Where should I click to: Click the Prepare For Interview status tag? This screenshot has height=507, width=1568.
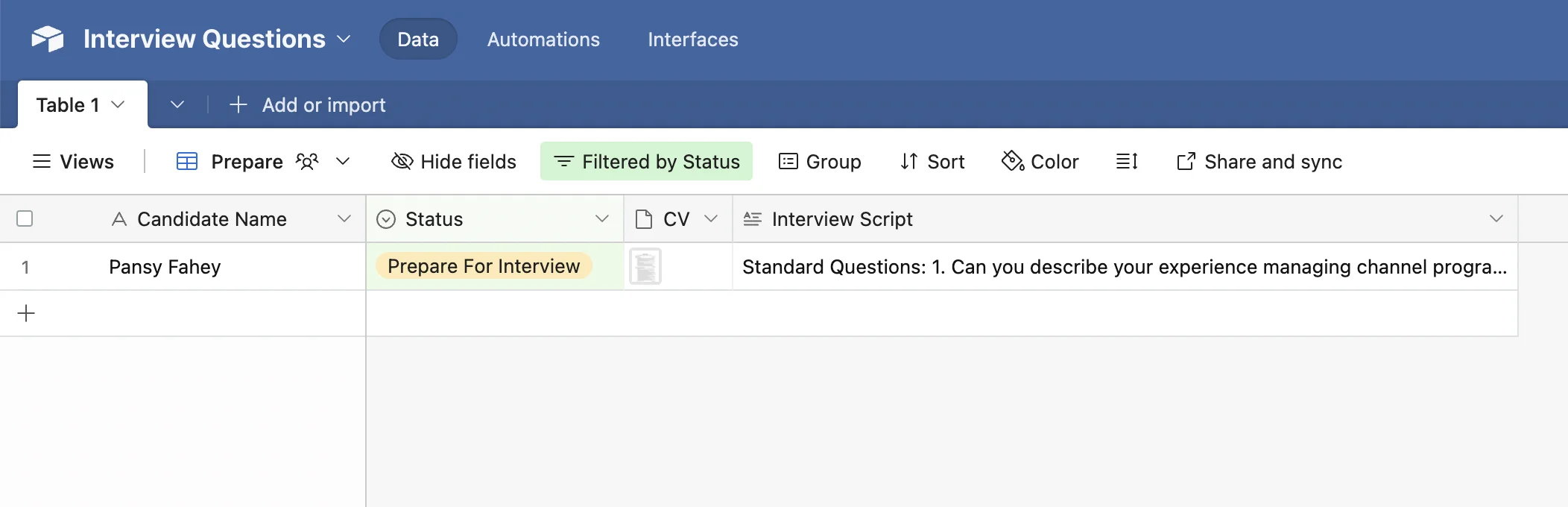coord(484,266)
